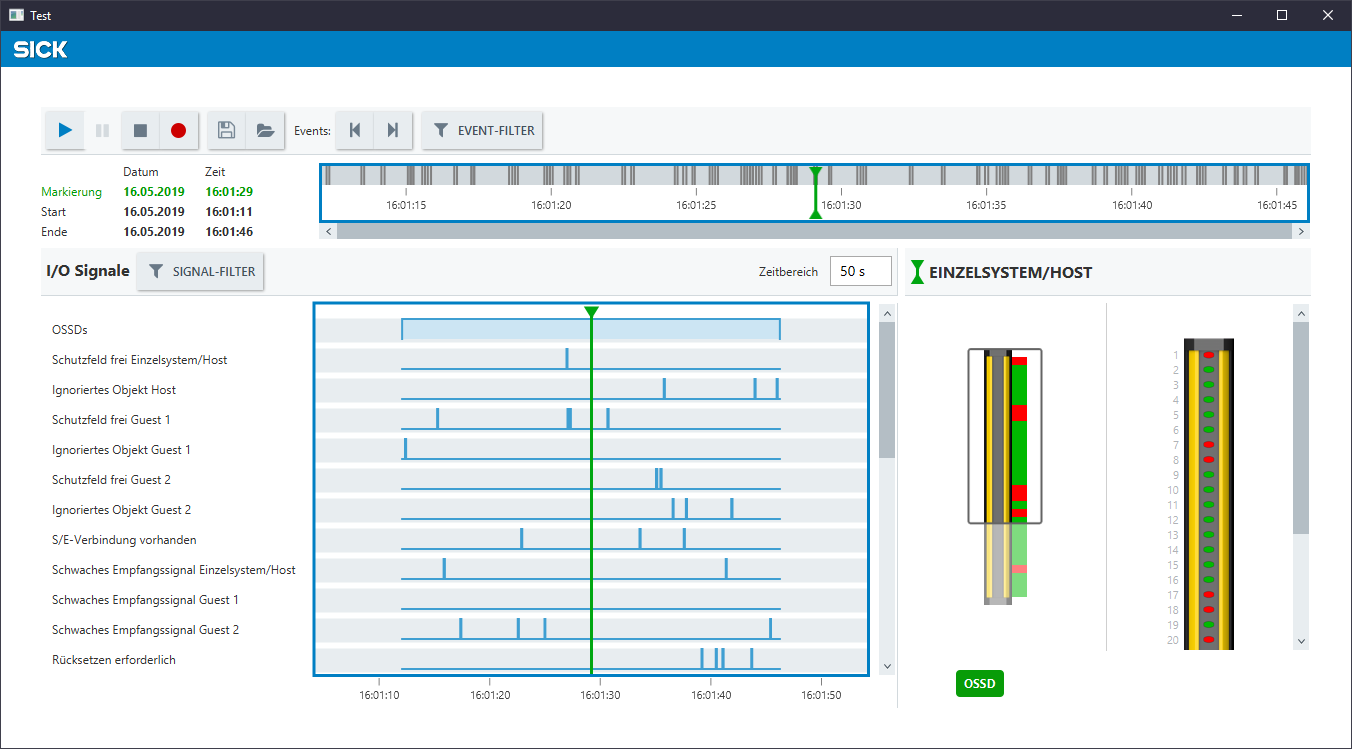Click the red LED of beam 1
1352x749 pixels.
click(x=1208, y=355)
